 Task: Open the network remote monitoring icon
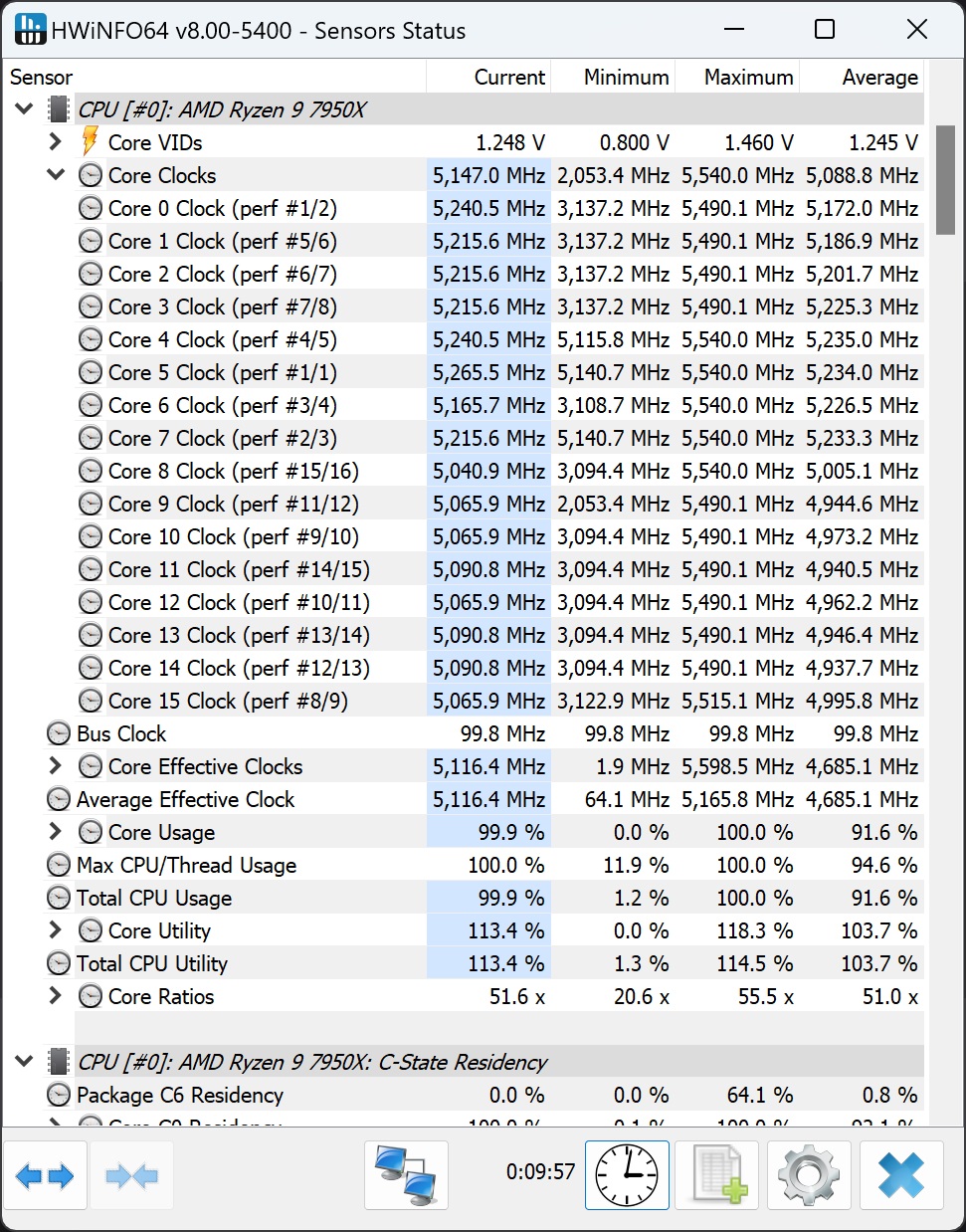coord(406,1175)
